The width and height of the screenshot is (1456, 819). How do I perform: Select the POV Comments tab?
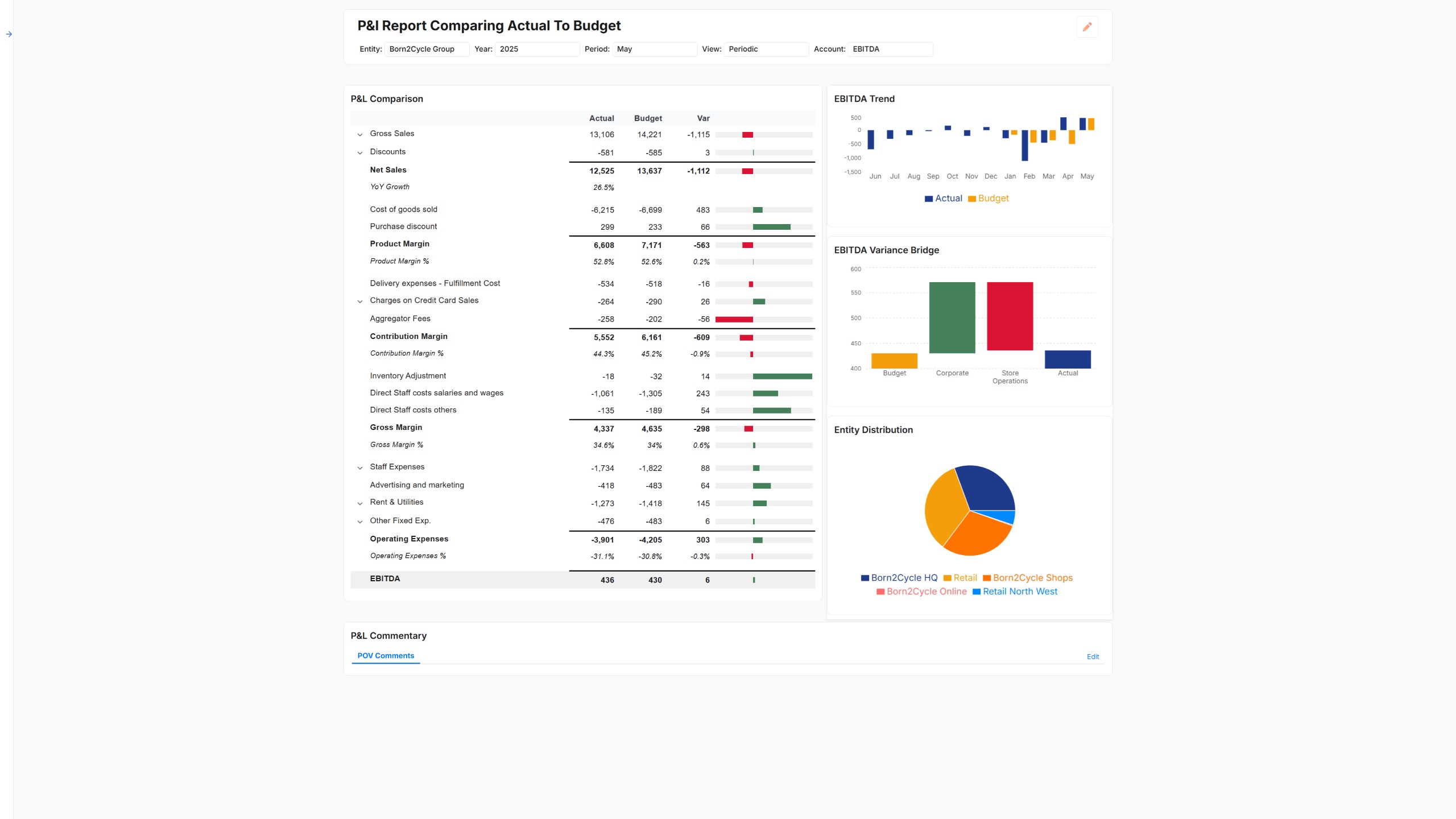pos(386,656)
